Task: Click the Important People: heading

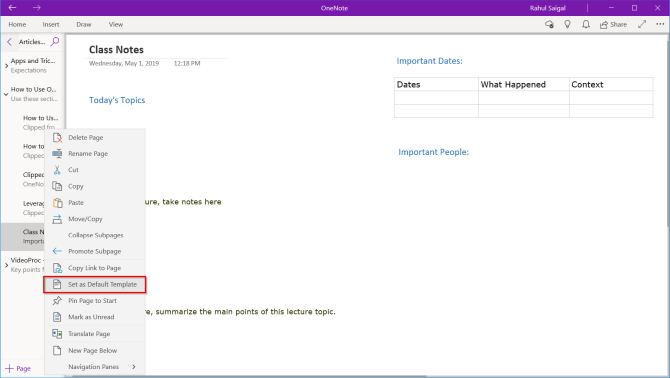Action: point(433,152)
